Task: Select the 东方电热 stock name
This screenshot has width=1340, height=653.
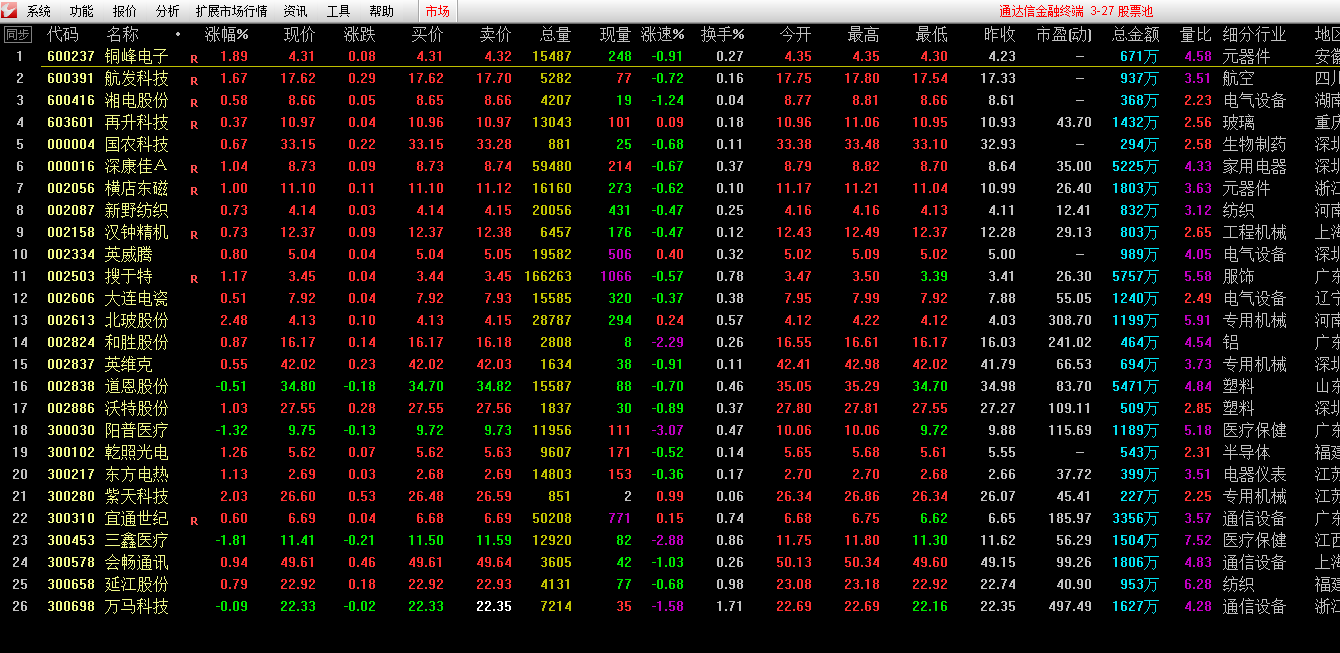Action: pyautogui.click(x=137, y=474)
